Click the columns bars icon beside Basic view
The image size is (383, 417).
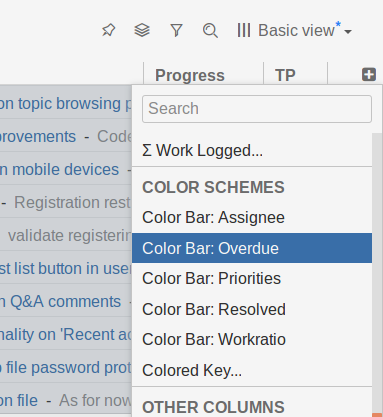(x=244, y=31)
